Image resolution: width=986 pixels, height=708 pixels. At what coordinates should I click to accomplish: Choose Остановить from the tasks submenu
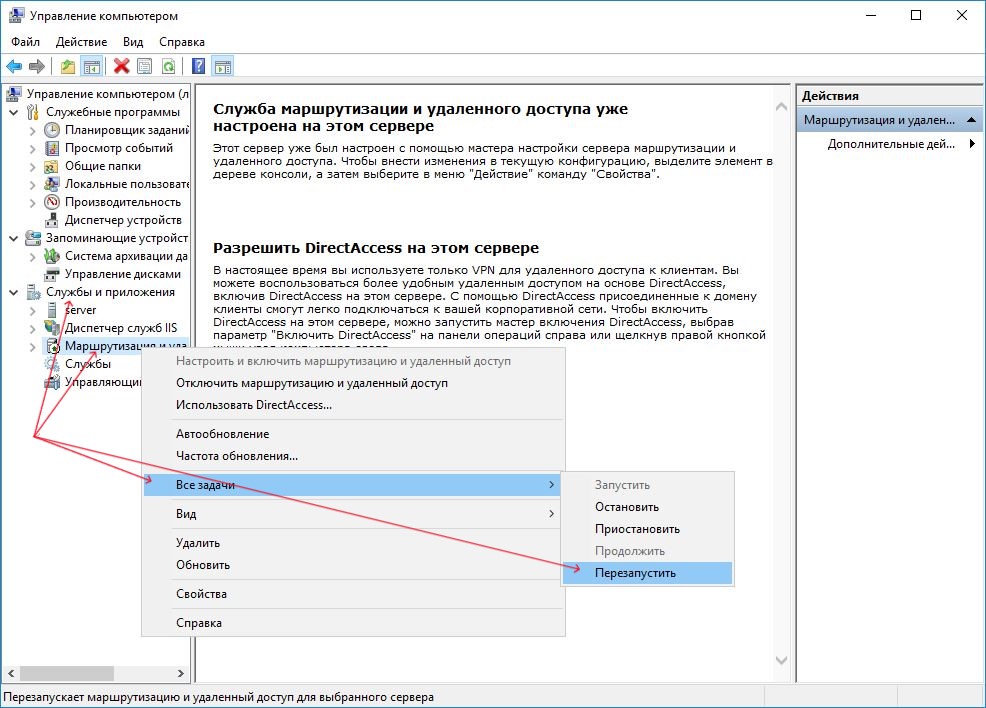coord(627,507)
